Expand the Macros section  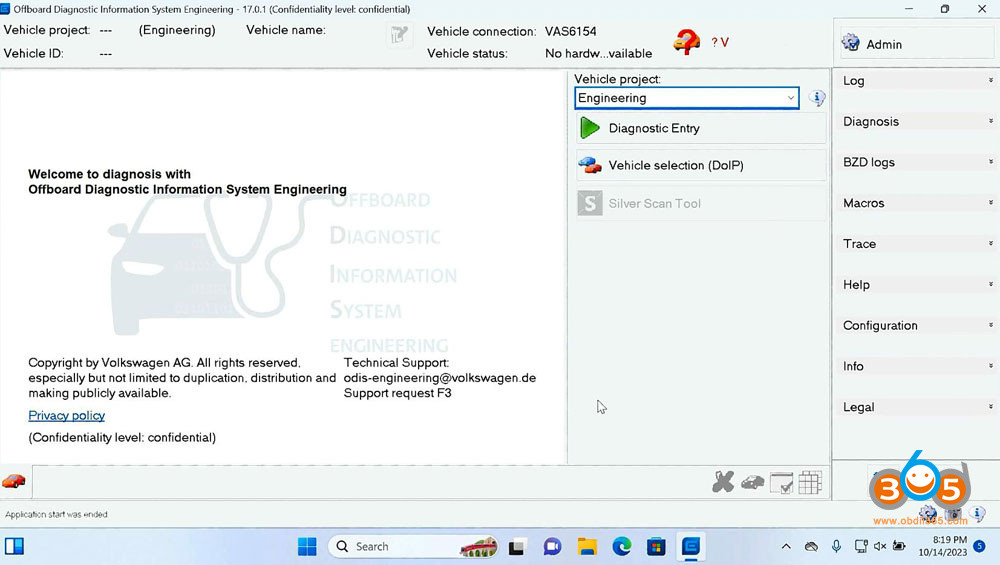[x=916, y=203]
